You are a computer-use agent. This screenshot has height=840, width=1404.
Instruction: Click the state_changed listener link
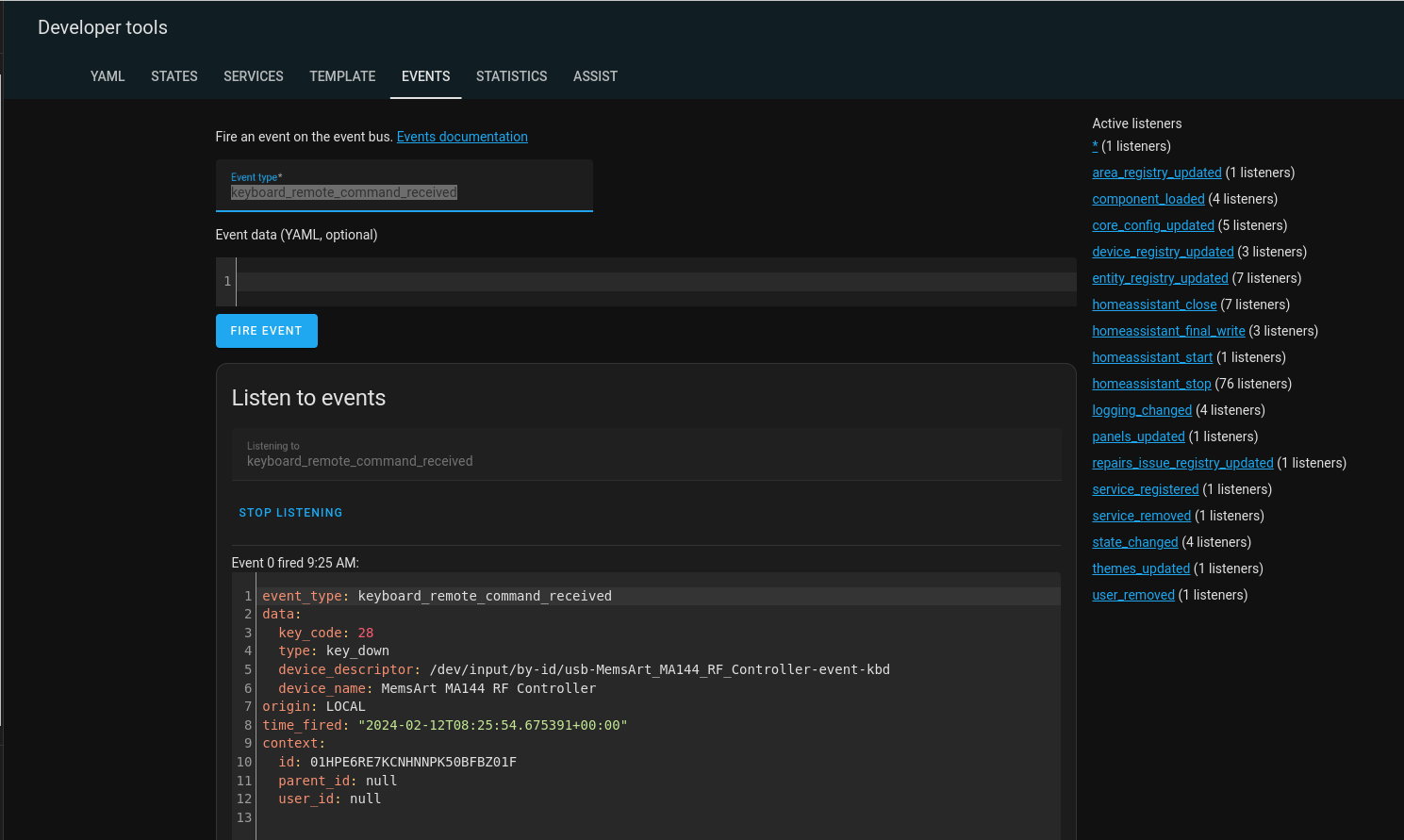coord(1134,542)
